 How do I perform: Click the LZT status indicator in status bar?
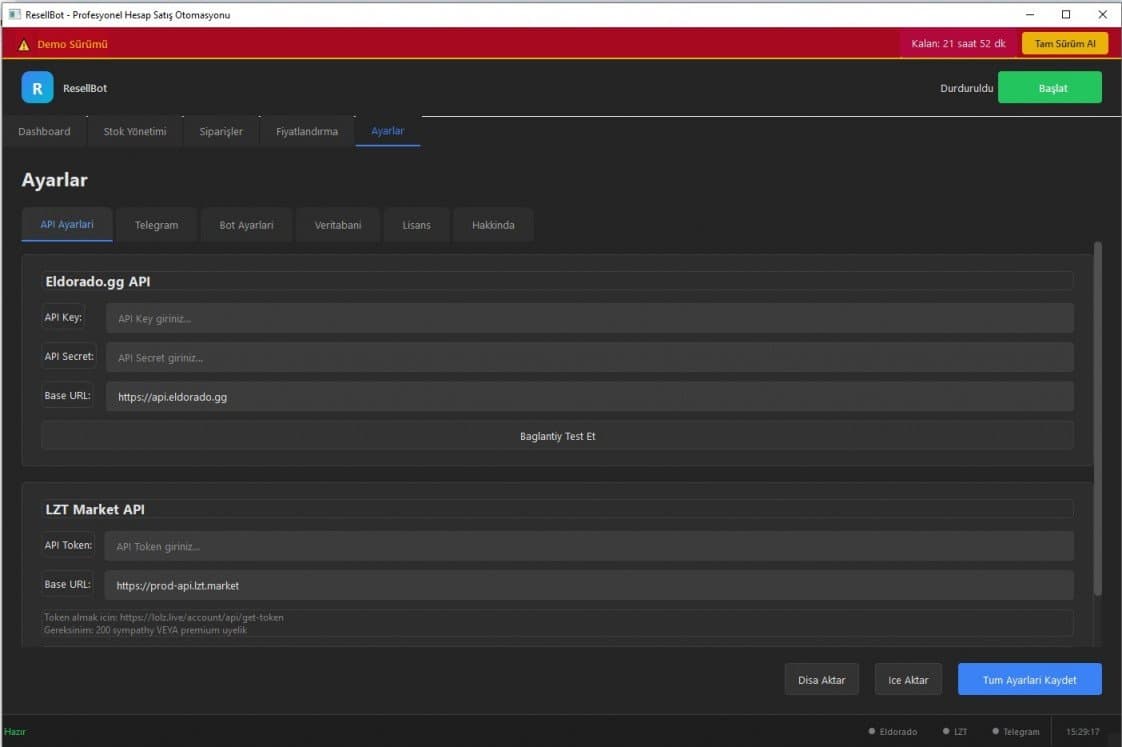click(x=955, y=731)
